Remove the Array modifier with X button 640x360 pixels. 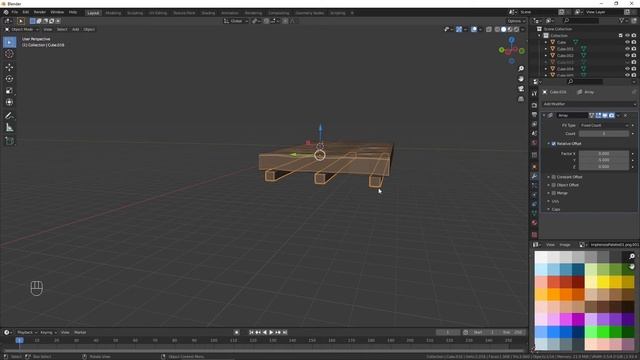pos(625,116)
